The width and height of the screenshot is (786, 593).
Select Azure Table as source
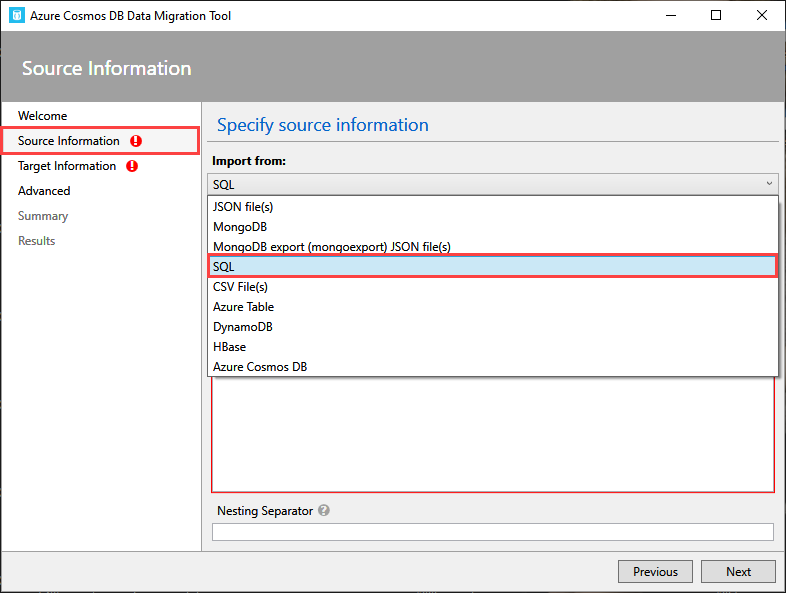click(243, 307)
